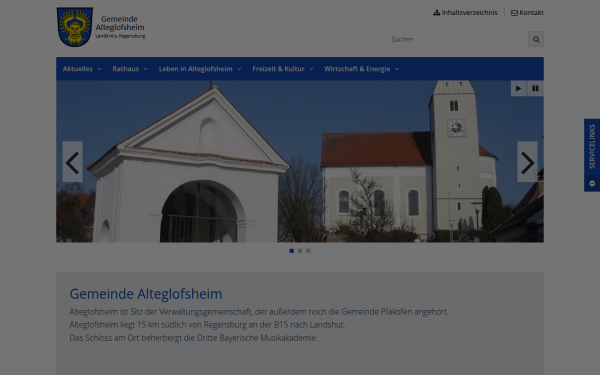
Task: Click the sentence mentioning Dritte Bayerische Musikakademie
Action: tap(194, 338)
